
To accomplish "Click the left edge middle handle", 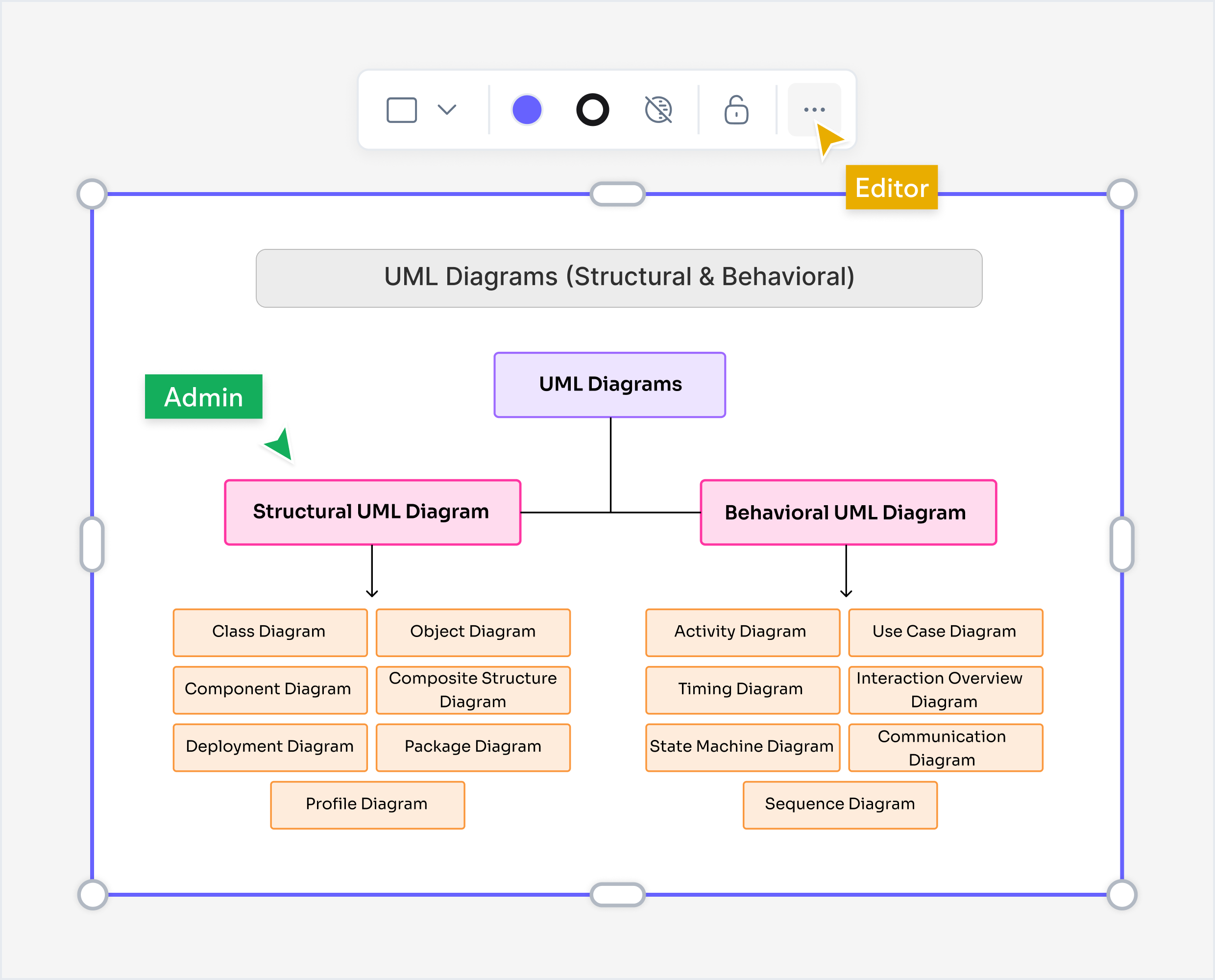I will [92, 544].
